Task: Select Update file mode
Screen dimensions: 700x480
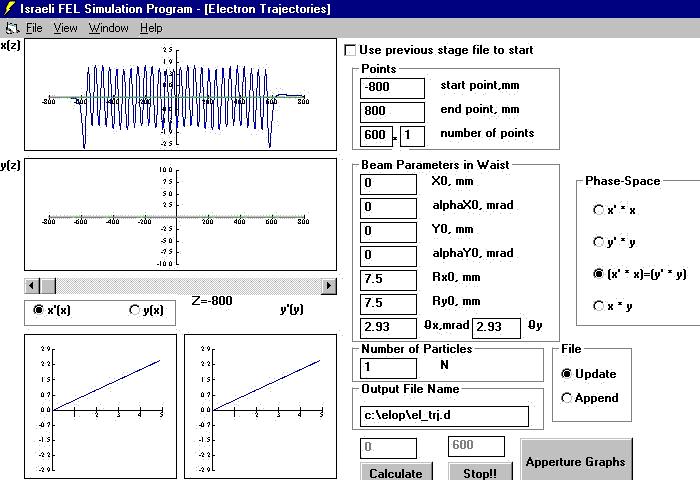Action: tap(566, 374)
